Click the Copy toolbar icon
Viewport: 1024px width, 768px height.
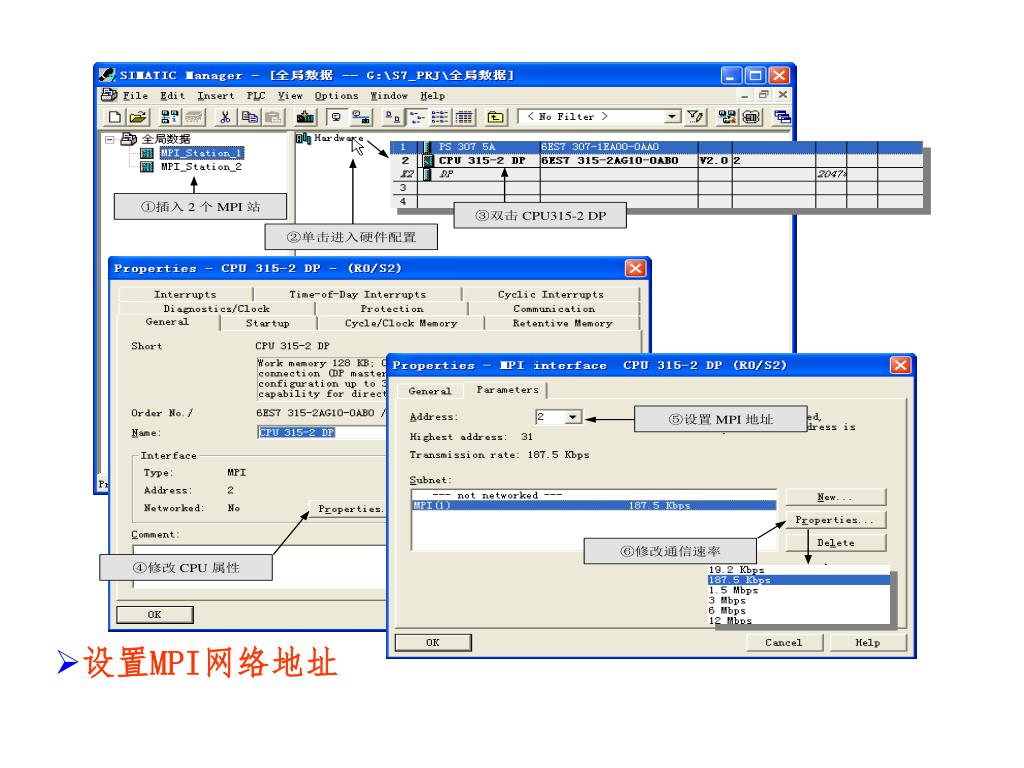(x=249, y=117)
